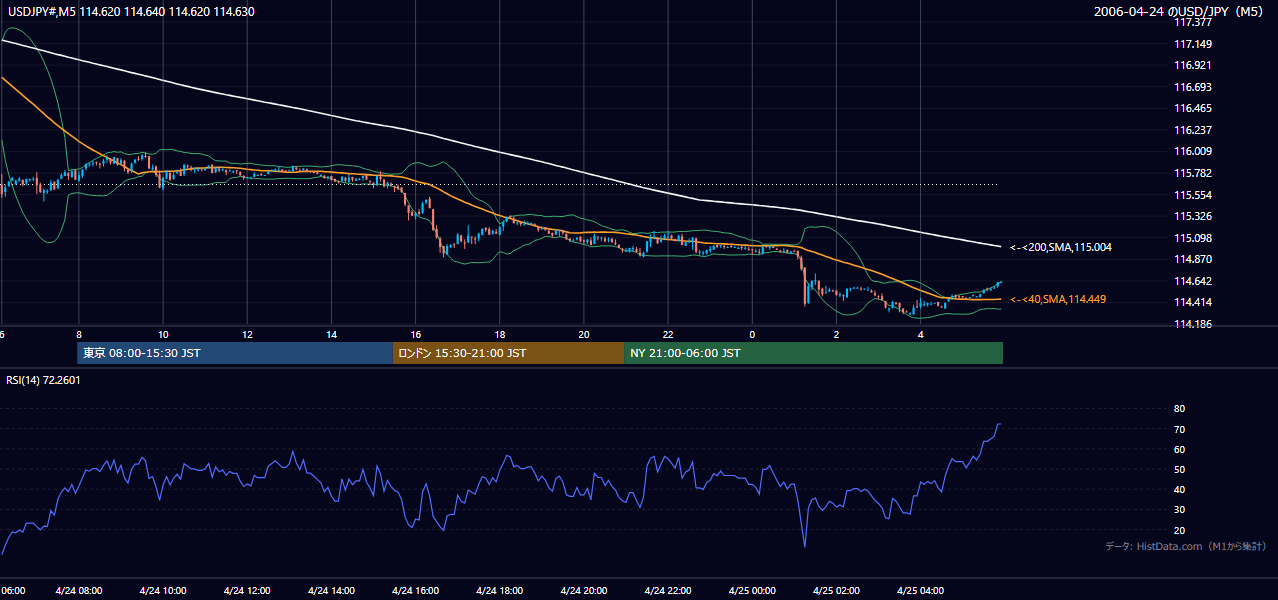Click the HistData.com data credit text

pos(1186,546)
